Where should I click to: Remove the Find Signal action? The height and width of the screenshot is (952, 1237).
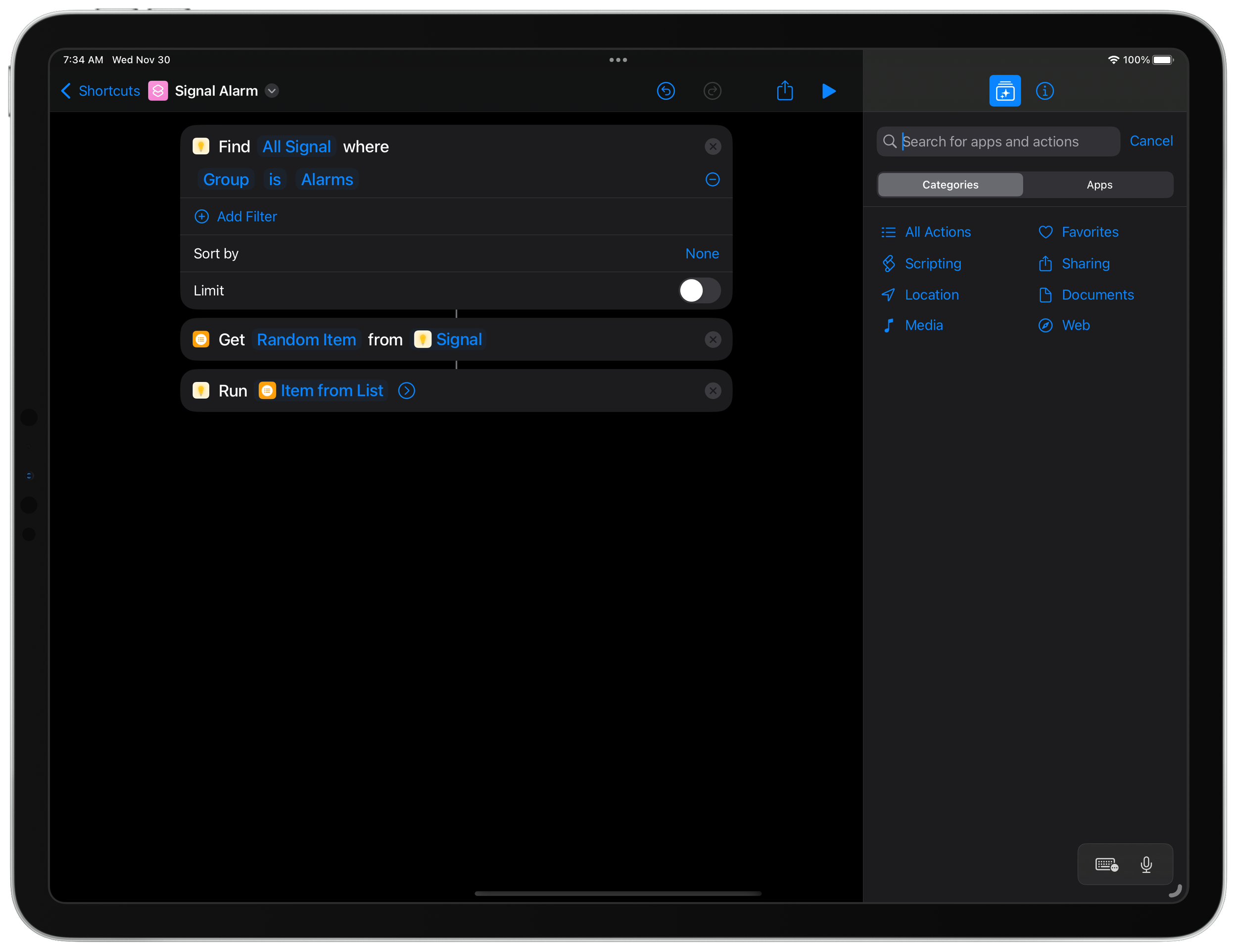pos(713,146)
